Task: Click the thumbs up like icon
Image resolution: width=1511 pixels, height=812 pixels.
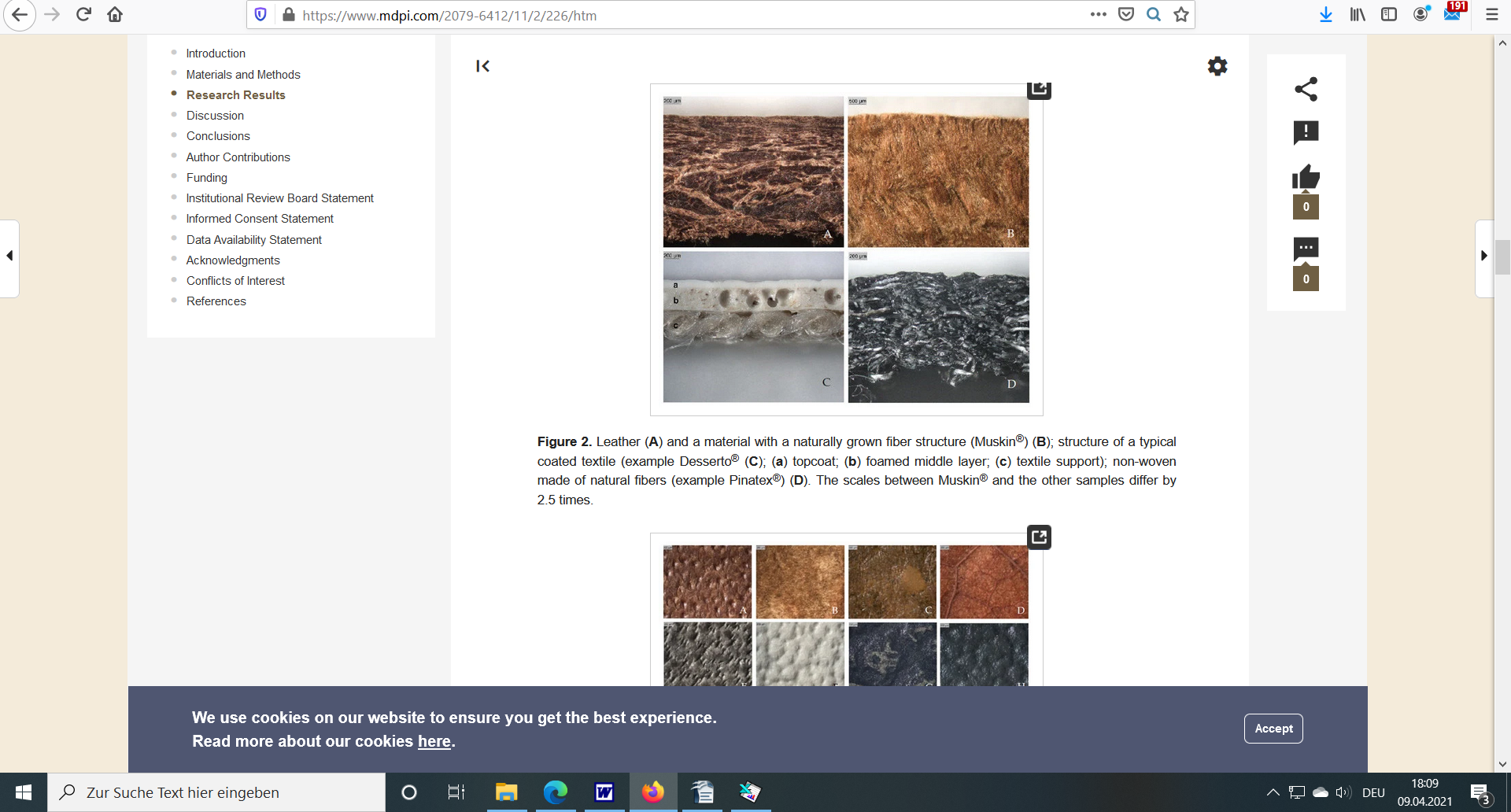Action: 1306,178
